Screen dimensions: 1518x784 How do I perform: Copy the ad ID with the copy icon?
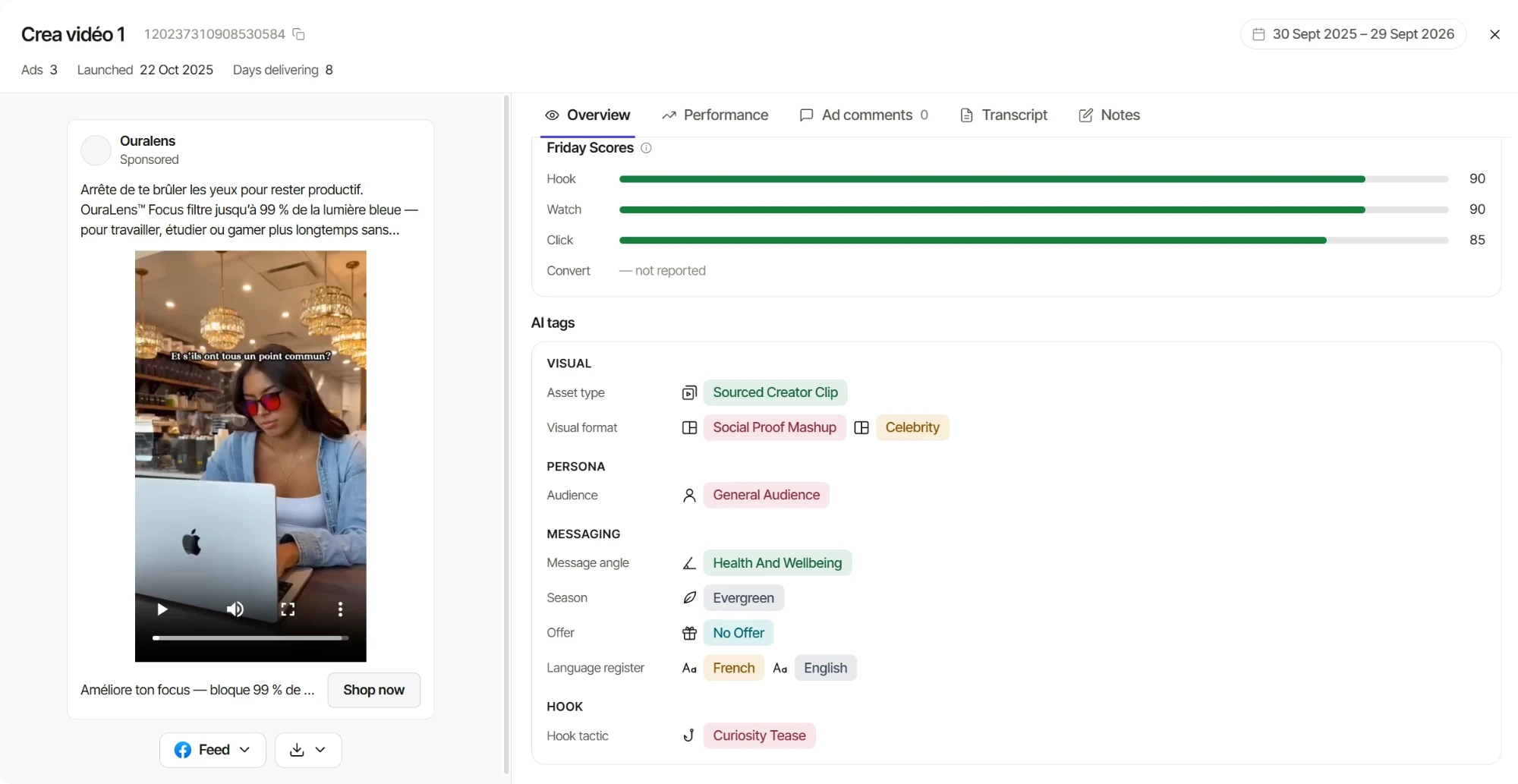pos(299,34)
